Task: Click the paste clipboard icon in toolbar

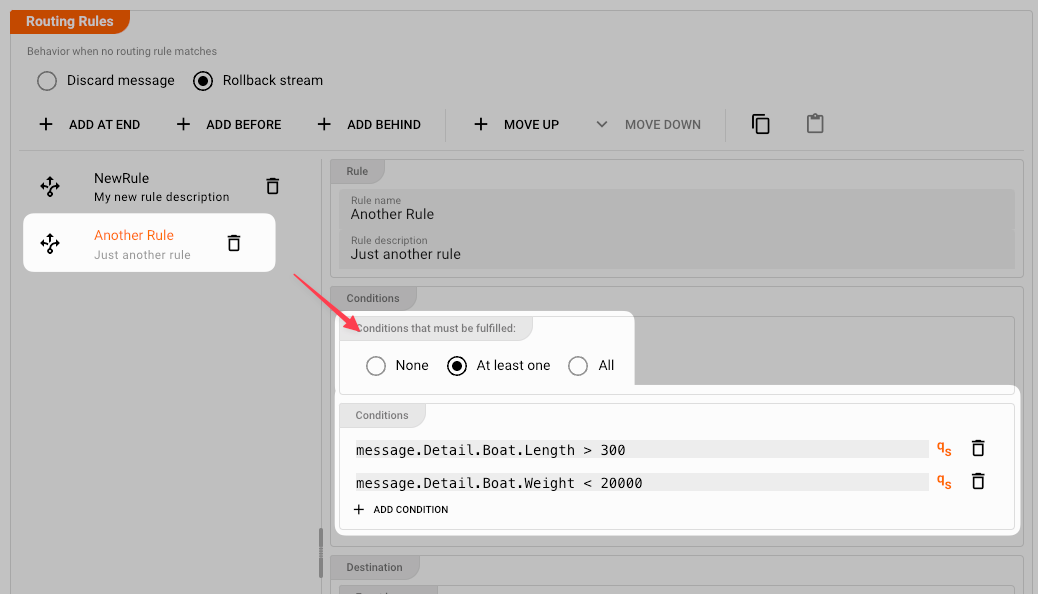Action: pyautogui.click(x=815, y=124)
